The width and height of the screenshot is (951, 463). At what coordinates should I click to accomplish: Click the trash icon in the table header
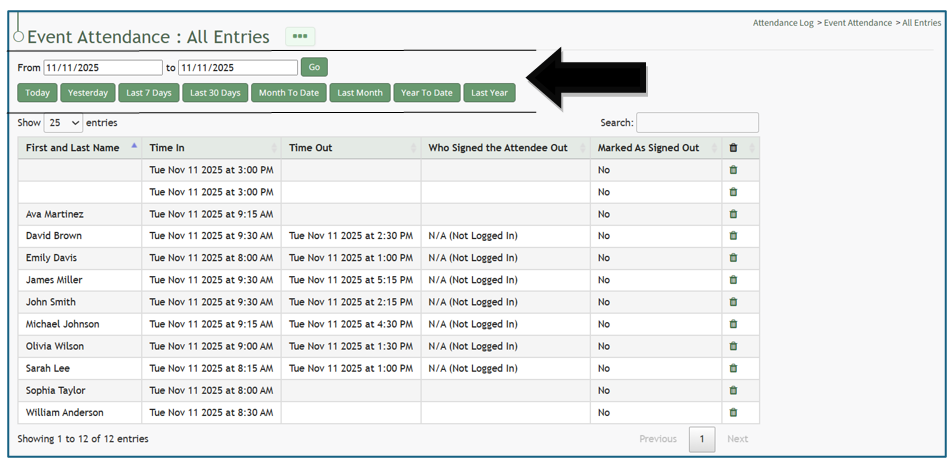tap(733, 148)
